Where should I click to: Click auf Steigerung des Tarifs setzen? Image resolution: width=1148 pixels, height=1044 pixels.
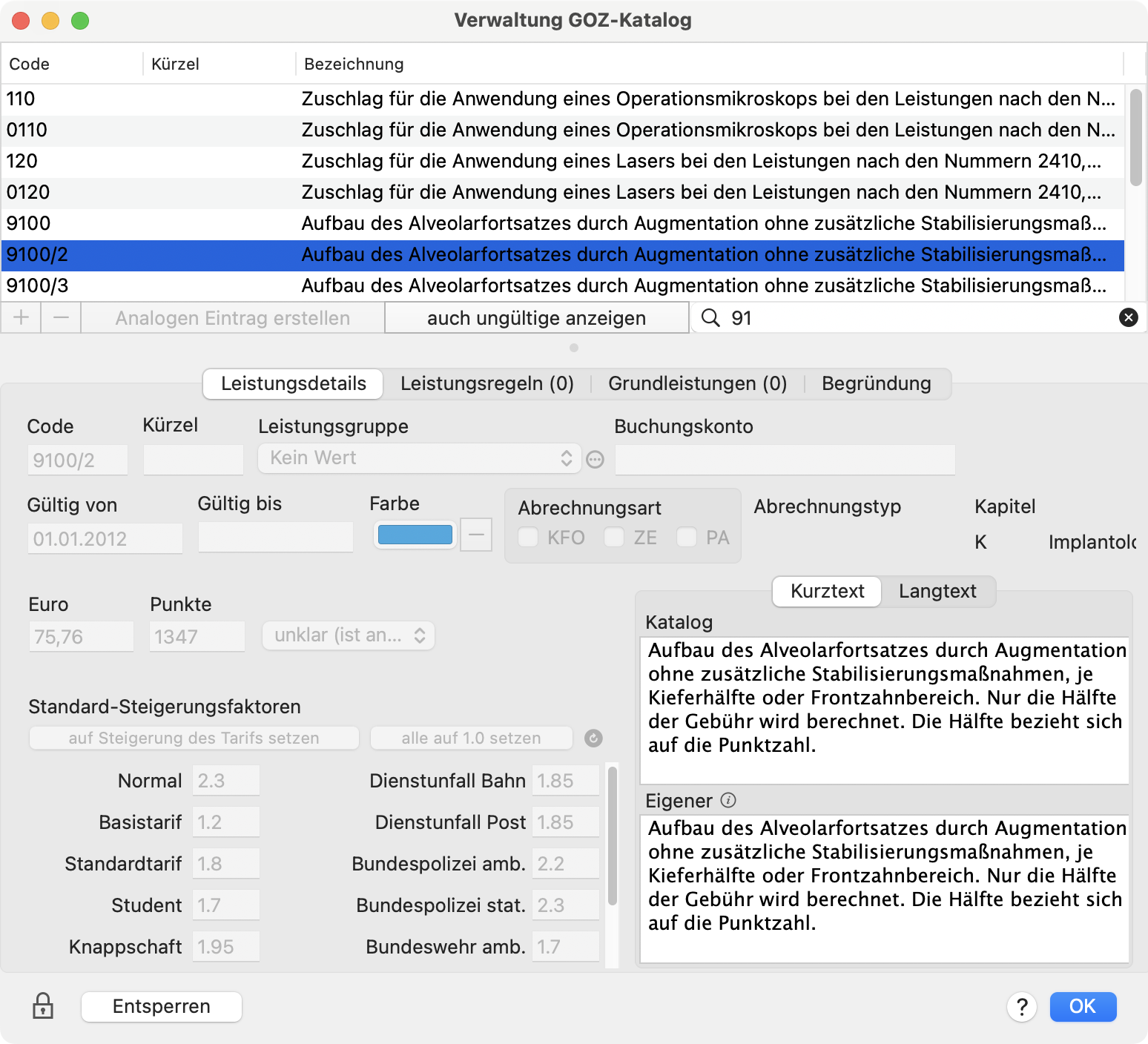(194, 739)
